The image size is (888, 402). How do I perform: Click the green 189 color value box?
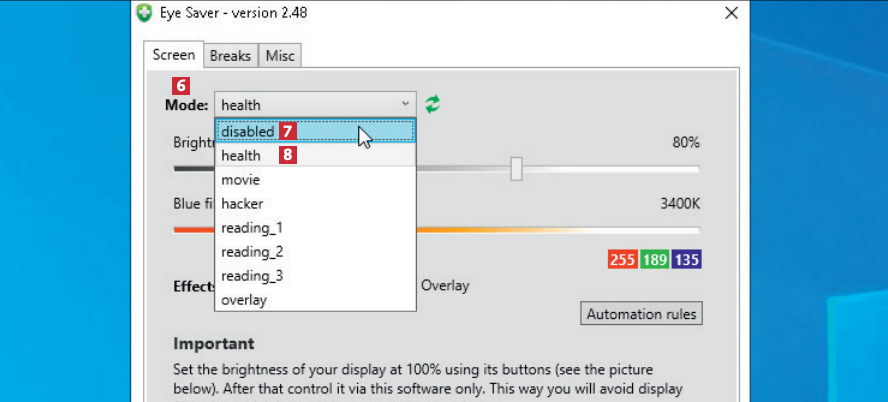pyautogui.click(x=655, y=260)
